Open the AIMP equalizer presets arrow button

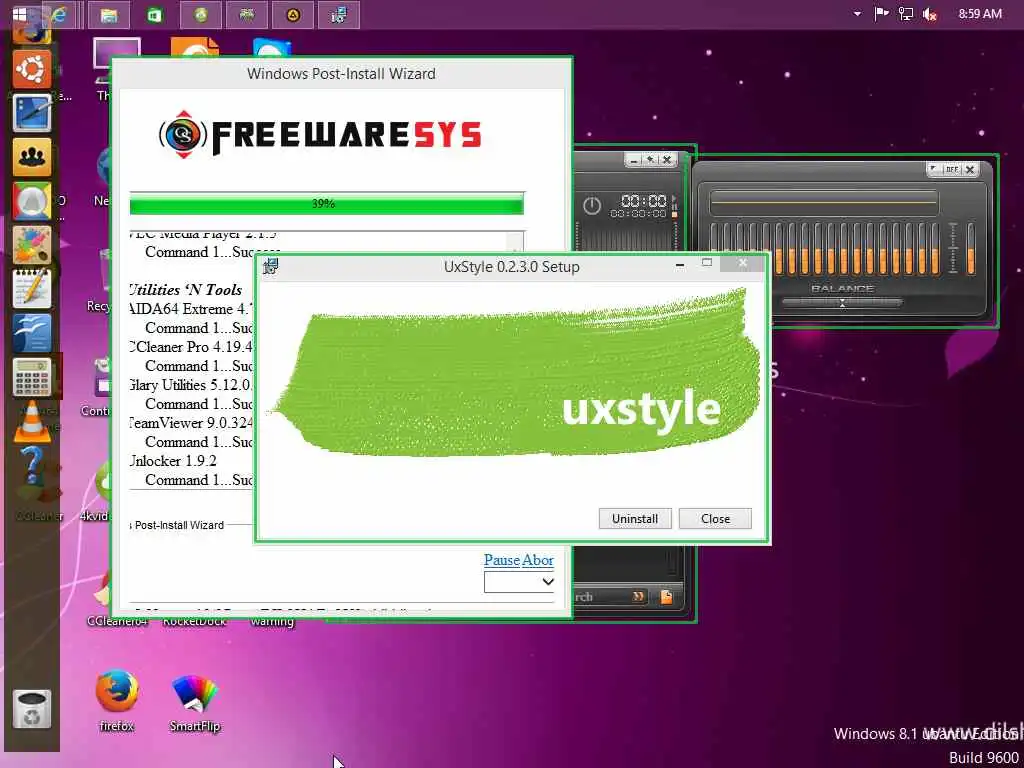[934, 169]
